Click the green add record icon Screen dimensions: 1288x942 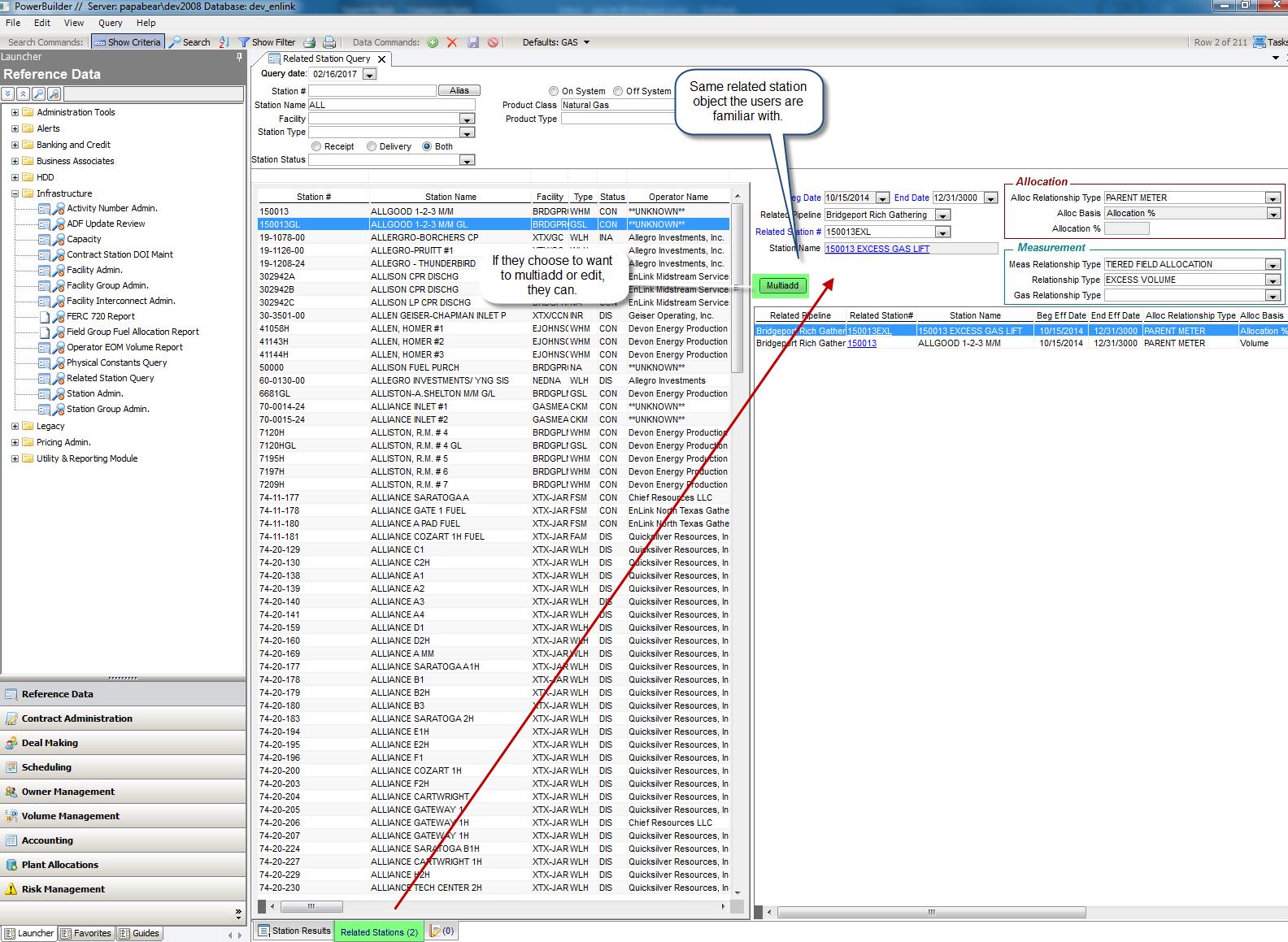point(433,42)
